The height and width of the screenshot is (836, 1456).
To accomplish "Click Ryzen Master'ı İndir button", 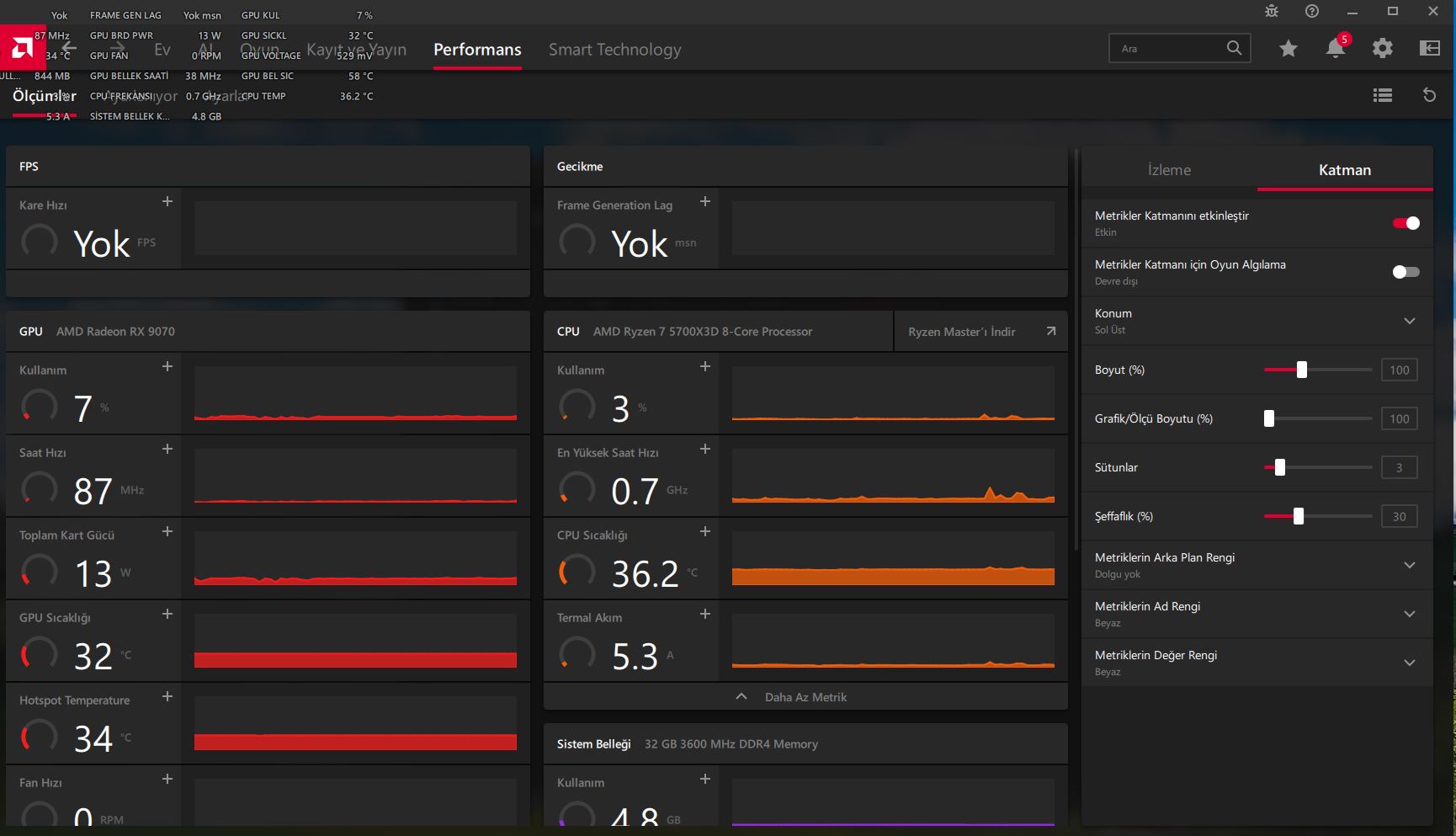I will [980, 332].
